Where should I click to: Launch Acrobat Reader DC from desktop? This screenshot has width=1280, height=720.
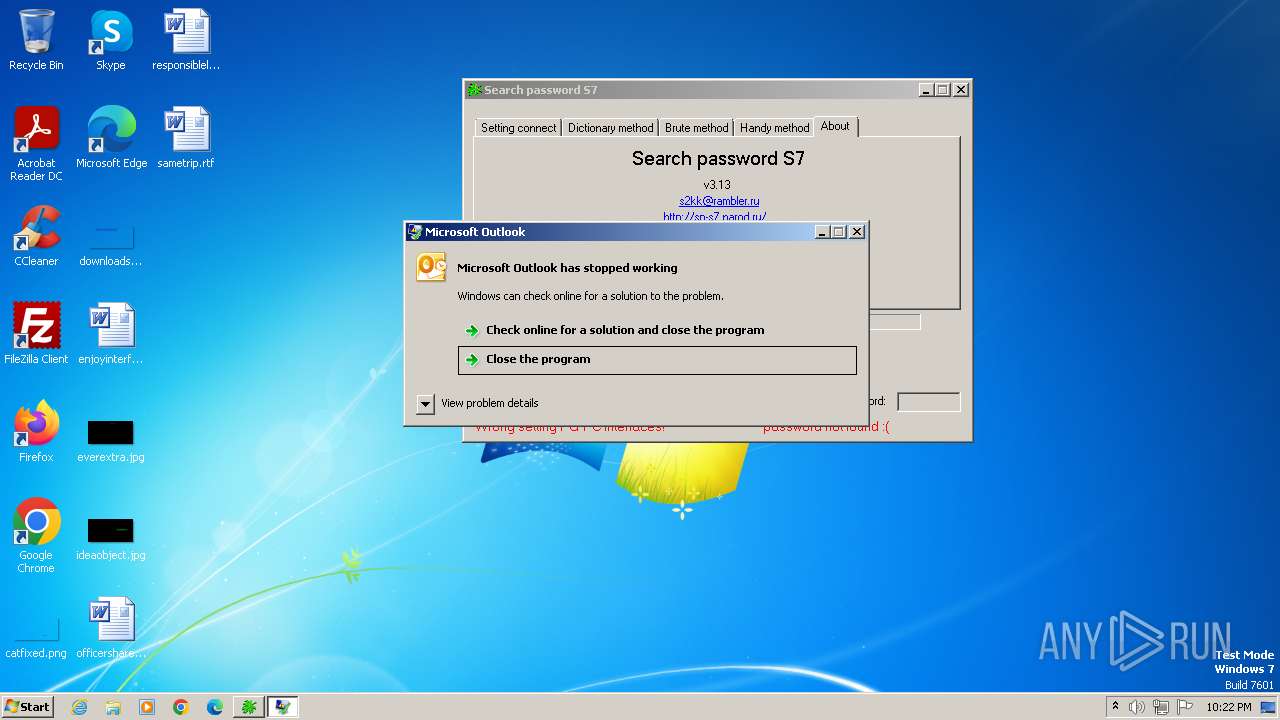(36, 143)
